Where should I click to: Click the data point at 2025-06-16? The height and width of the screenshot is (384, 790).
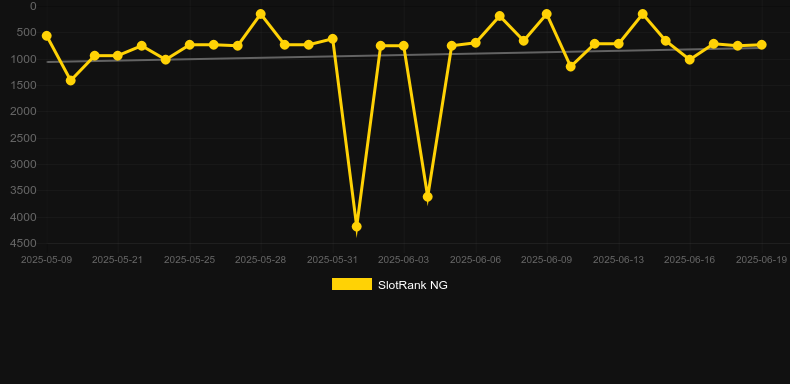pyautogui.click(x=690, y=59)
